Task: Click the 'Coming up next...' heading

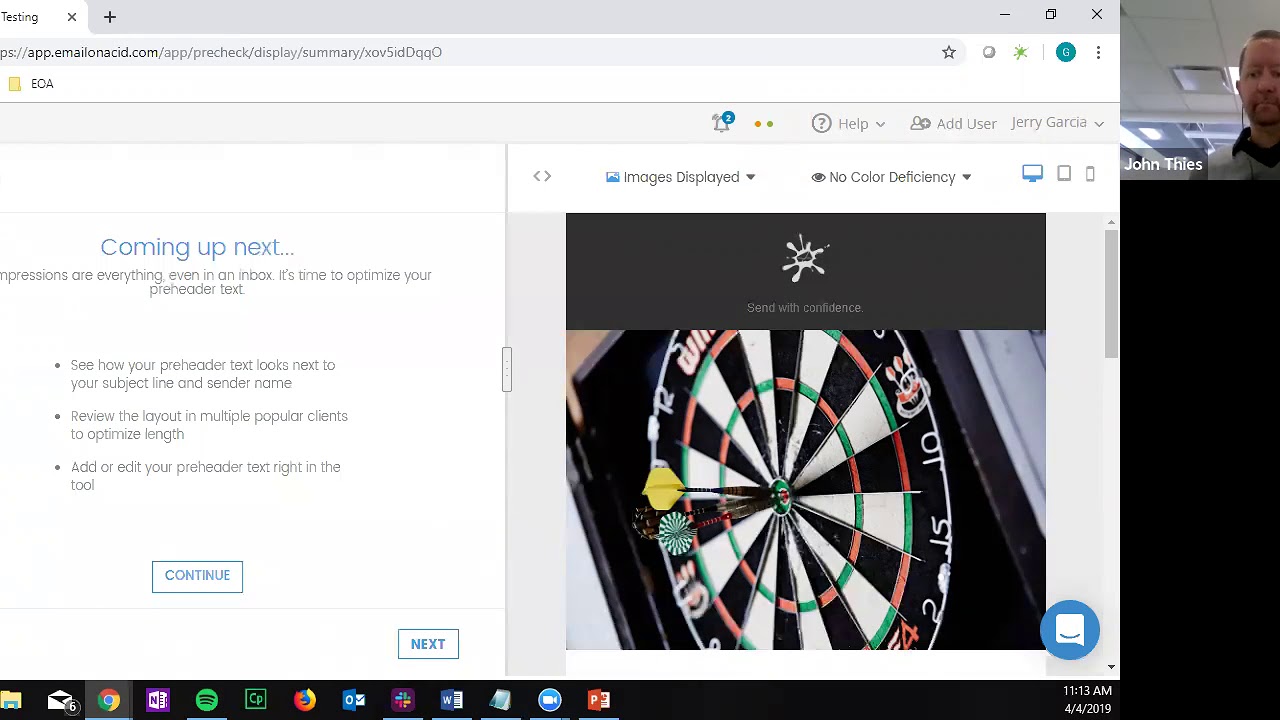Action: click(197, 247)
